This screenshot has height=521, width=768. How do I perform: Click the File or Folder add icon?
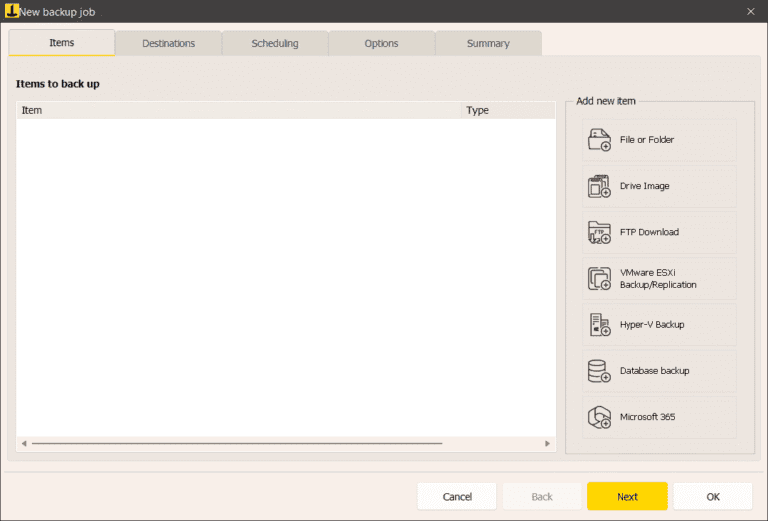pyautogui.click(x=599, y=140)
